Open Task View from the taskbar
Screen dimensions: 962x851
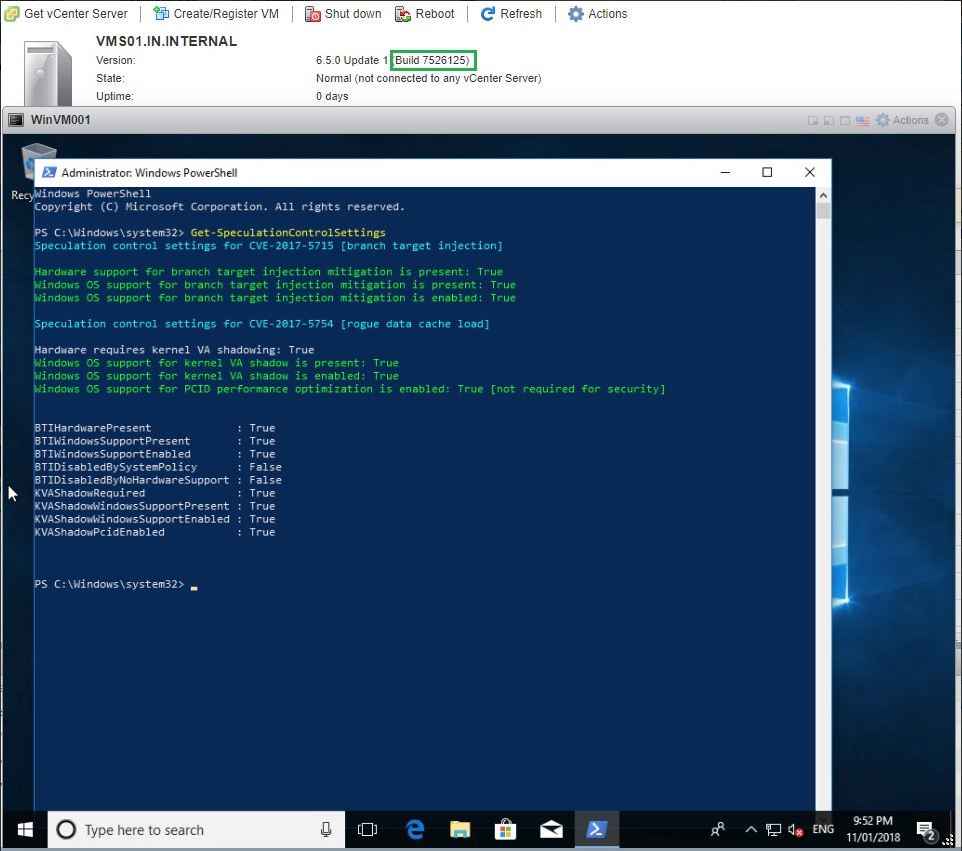pyautogui.click(x=367, y=830)
